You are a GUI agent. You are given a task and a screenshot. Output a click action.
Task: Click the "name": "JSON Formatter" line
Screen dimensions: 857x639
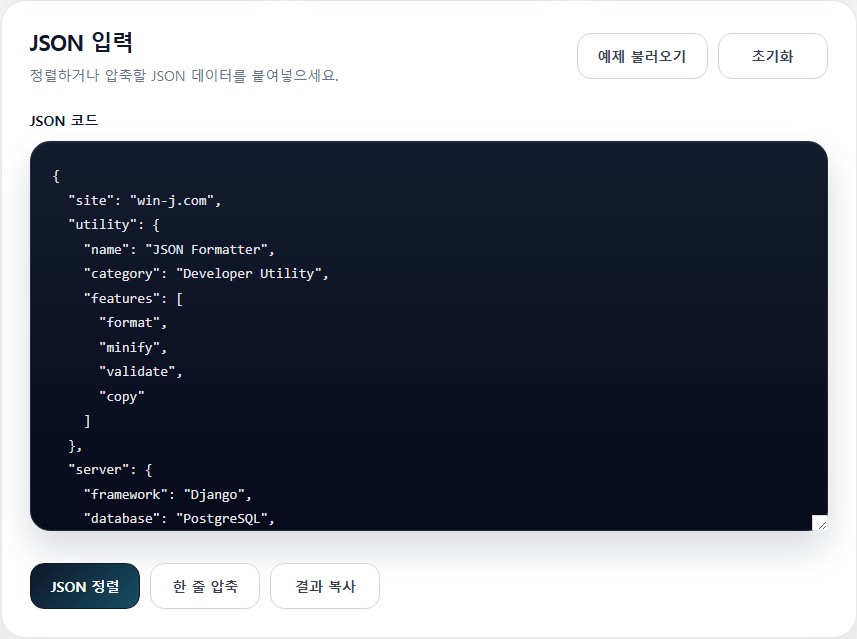(x=179, y=250)
